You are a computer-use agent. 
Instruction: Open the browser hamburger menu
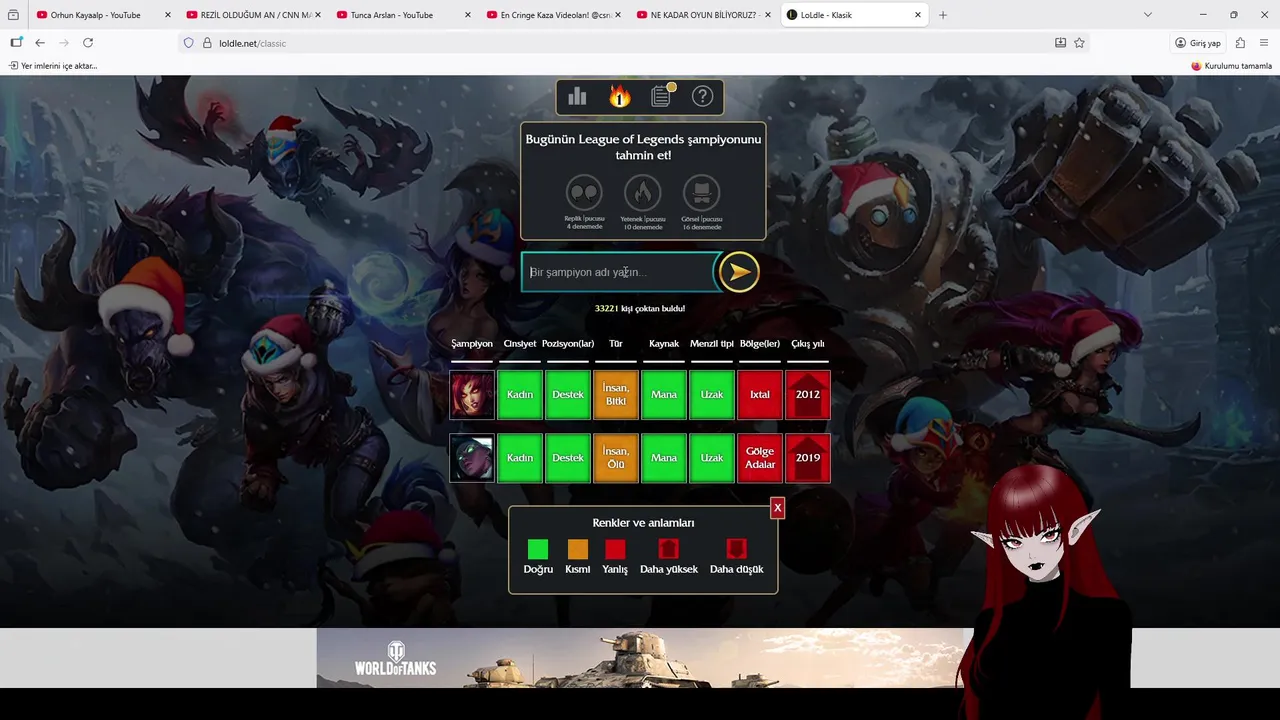click(x=1264, y=43)
